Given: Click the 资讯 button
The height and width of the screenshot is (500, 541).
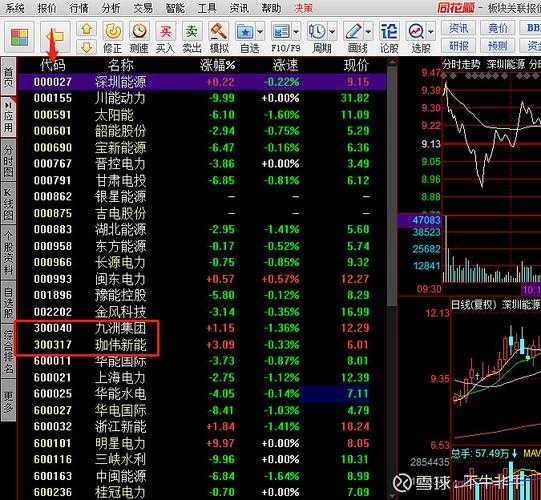Looking at the screenshot, I should point(459,28).
